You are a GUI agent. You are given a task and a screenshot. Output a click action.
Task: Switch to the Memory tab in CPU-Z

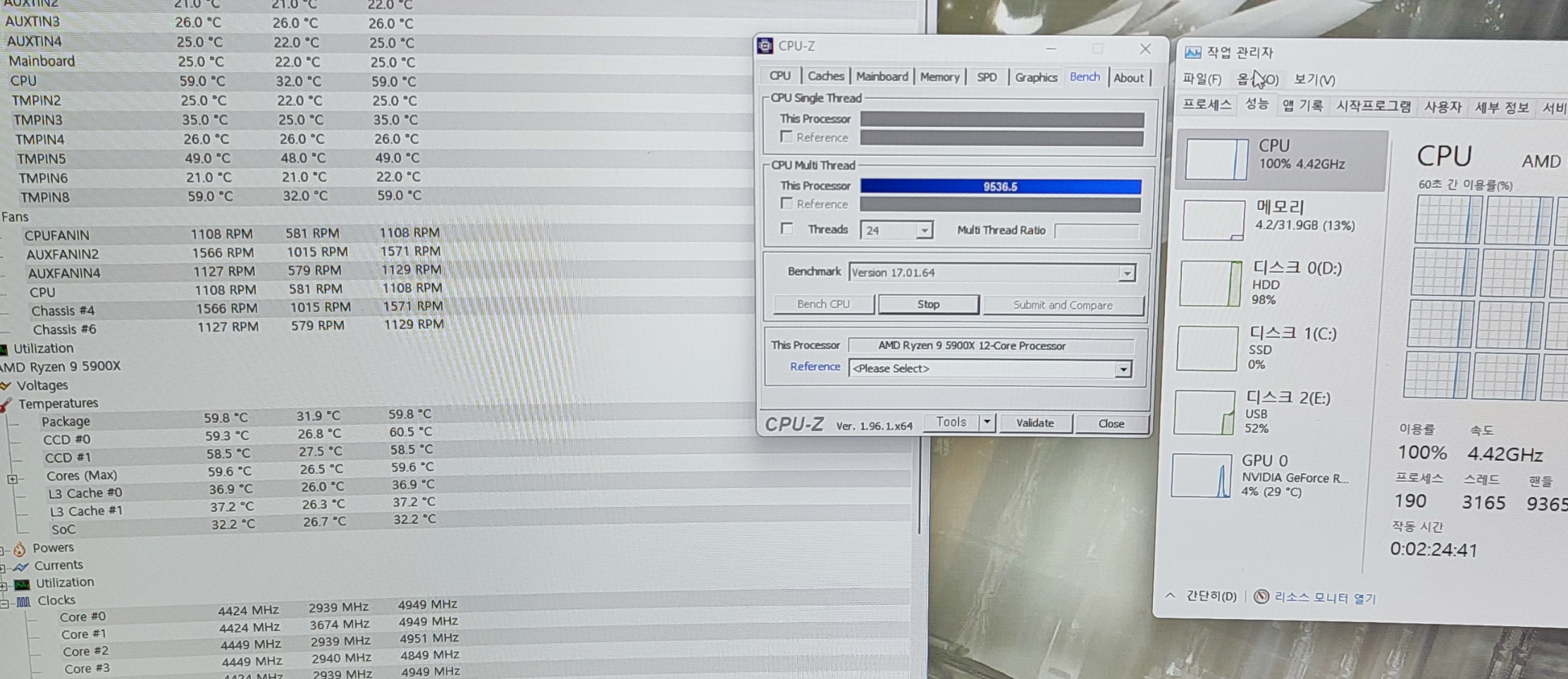(939, 77)
